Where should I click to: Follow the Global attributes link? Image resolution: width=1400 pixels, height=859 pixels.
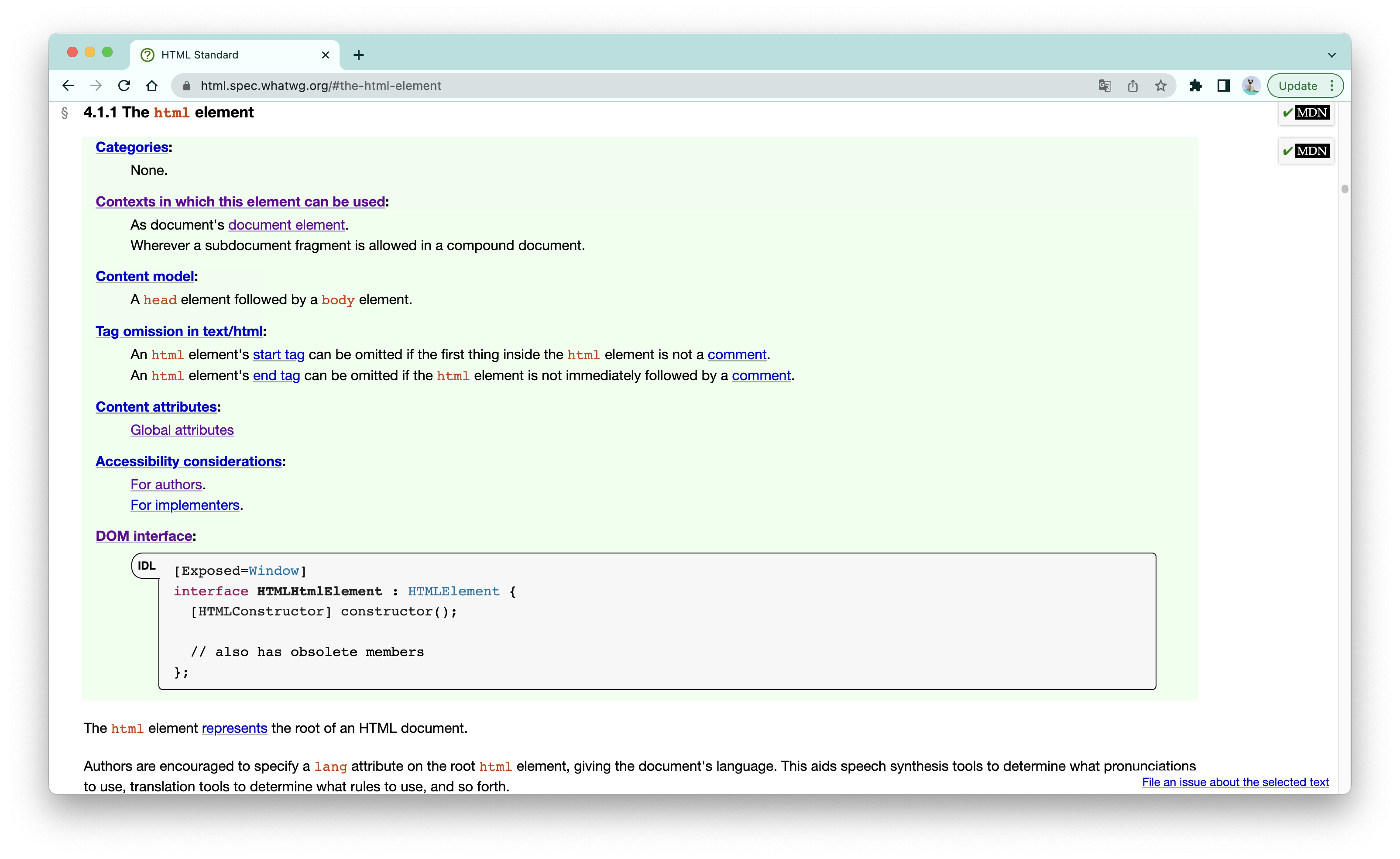click(x=182, y=431)
